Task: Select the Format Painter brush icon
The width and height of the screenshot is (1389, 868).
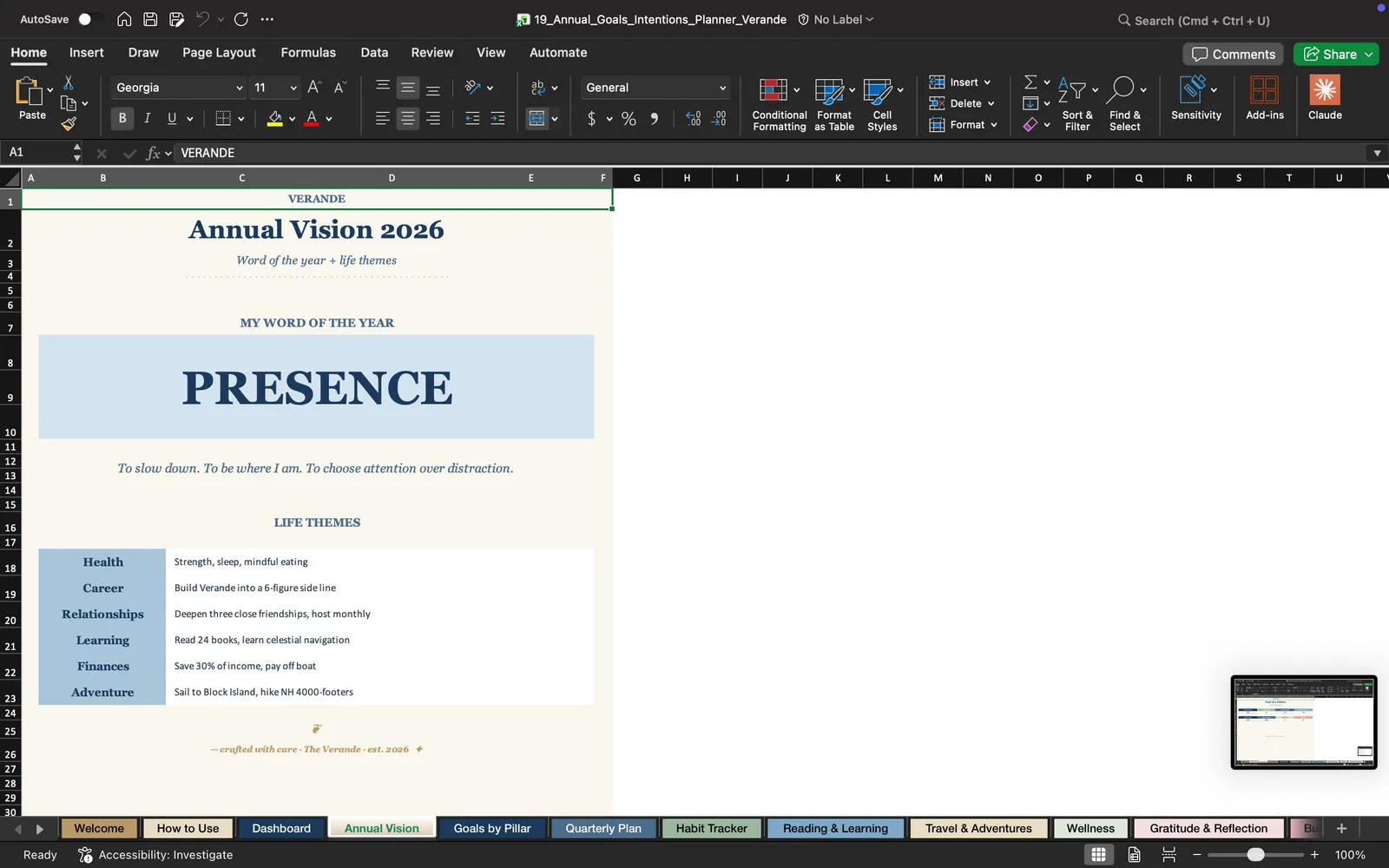Action: (x=69, y=124)
